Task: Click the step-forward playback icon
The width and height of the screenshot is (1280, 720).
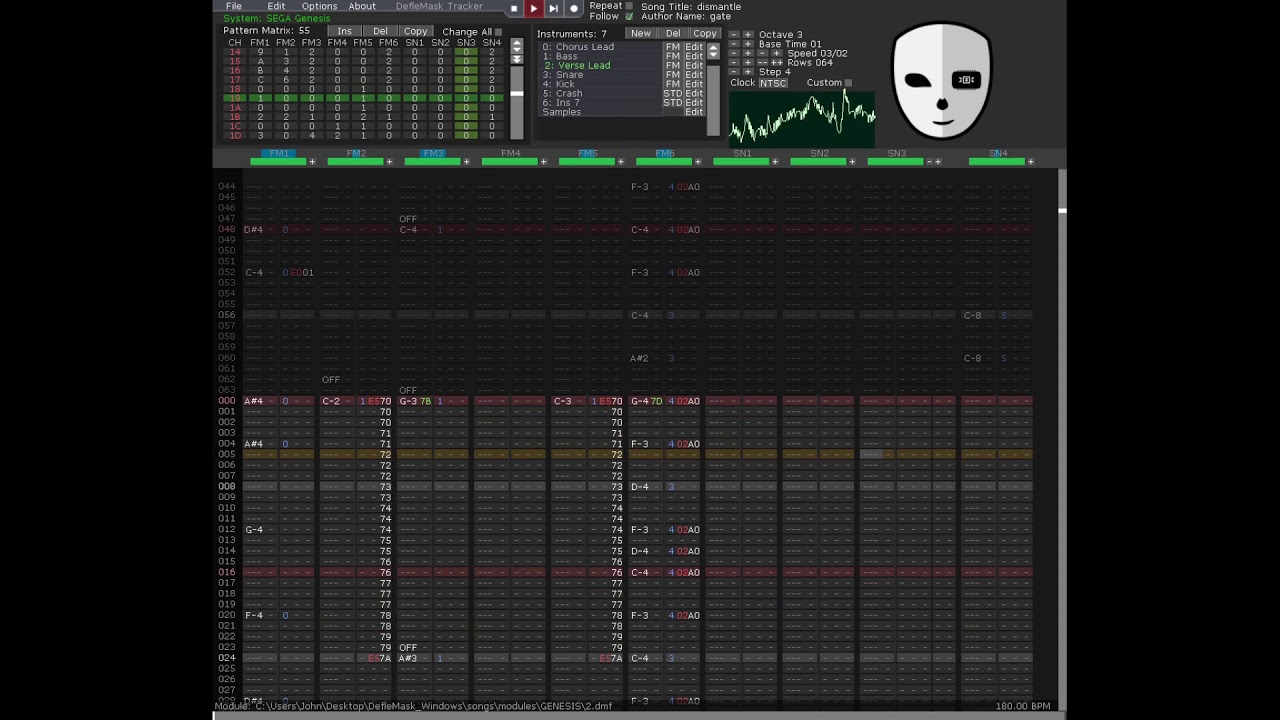Action: coord(553,8)
